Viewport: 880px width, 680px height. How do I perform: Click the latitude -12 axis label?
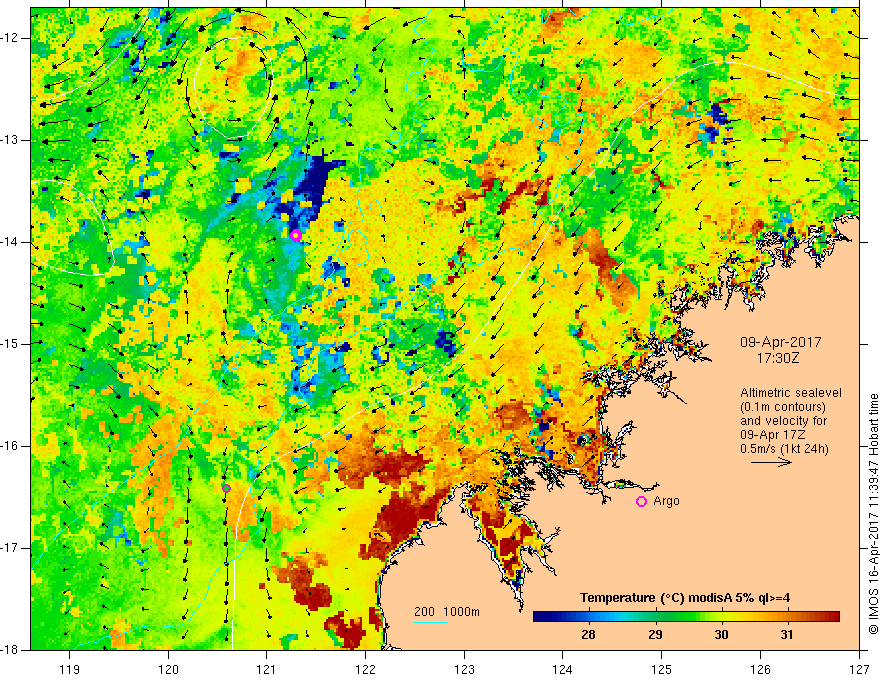tap(11, 38)
